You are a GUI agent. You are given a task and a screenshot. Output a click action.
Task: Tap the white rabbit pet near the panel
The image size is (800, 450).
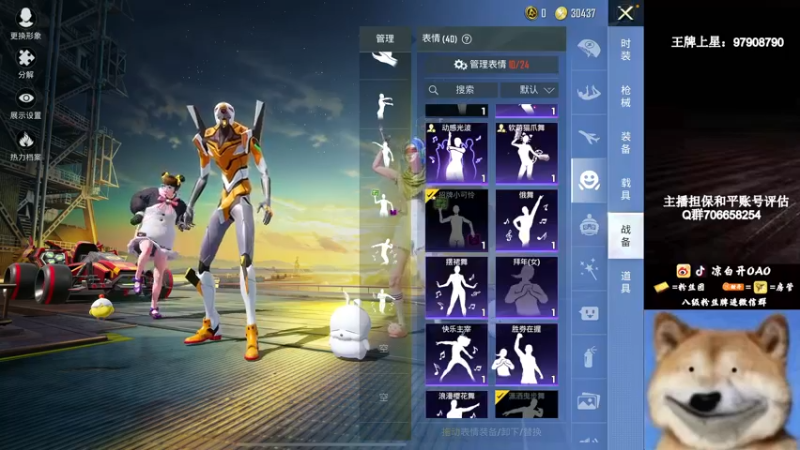tap(349, 329)
